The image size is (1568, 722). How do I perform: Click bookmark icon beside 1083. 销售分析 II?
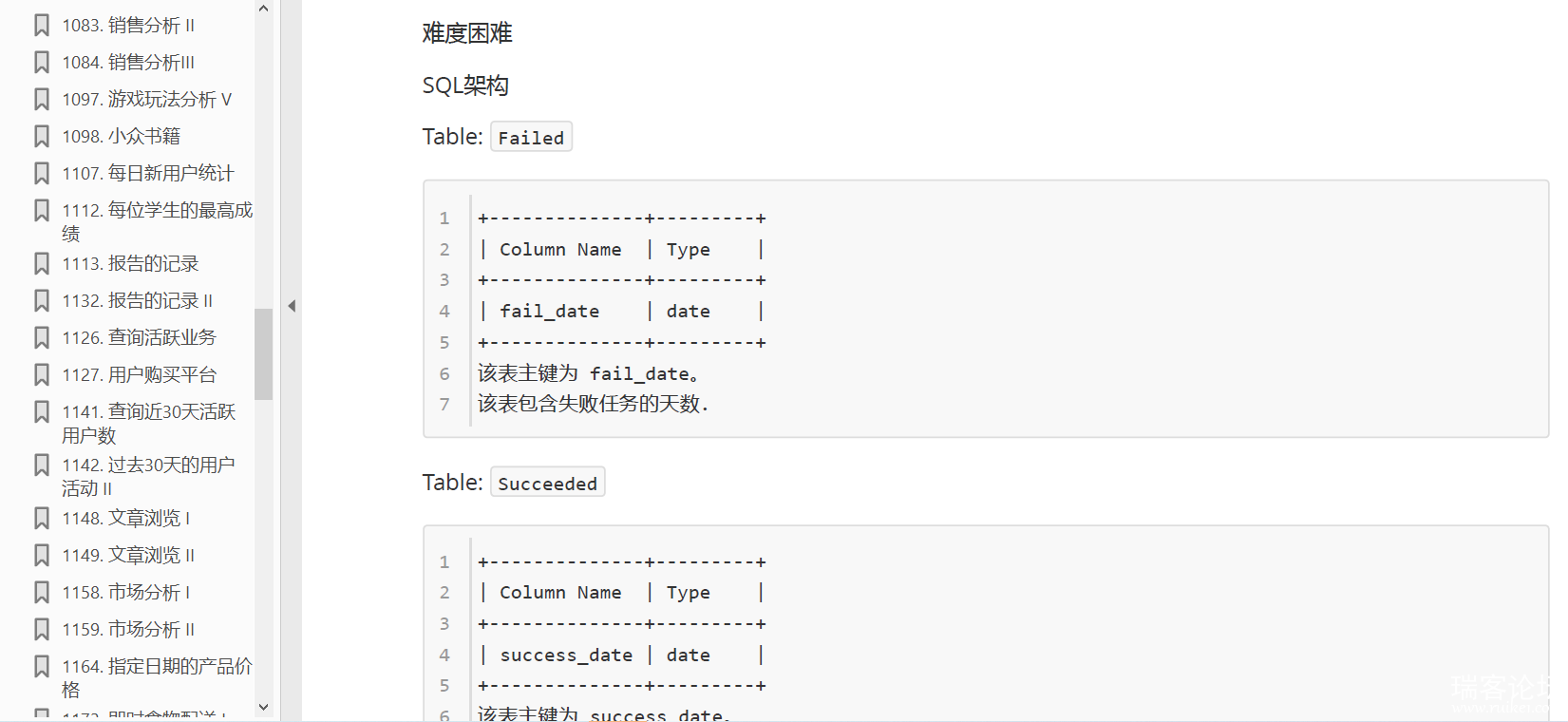[42, 26]
